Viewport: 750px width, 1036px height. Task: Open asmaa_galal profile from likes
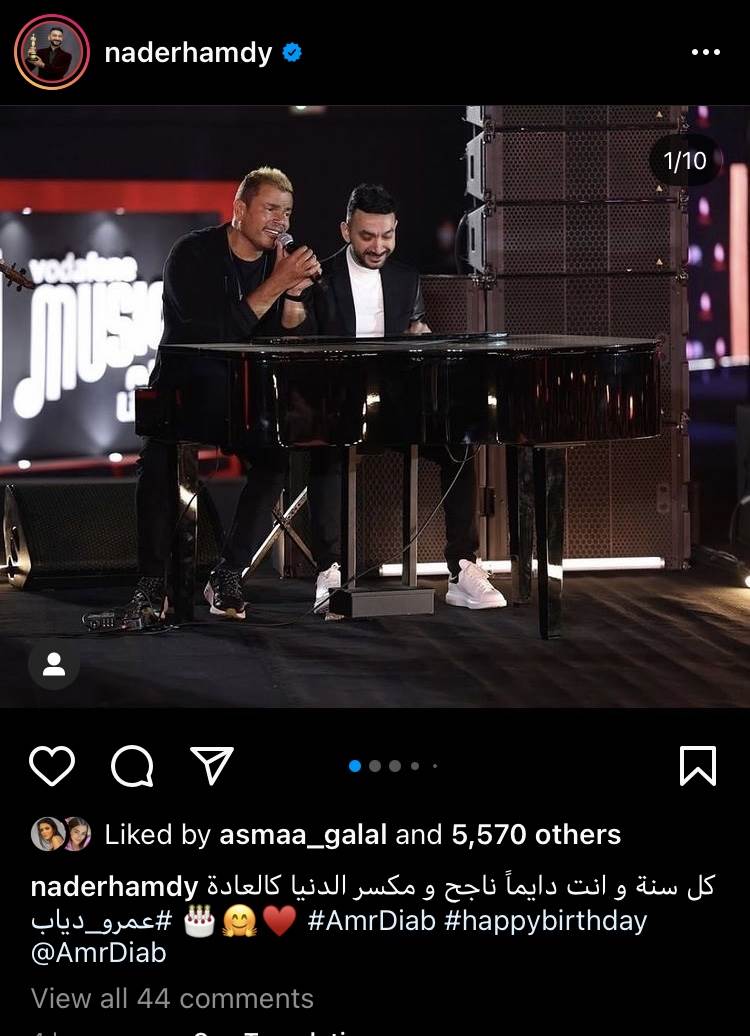click(x=303, y=834)
